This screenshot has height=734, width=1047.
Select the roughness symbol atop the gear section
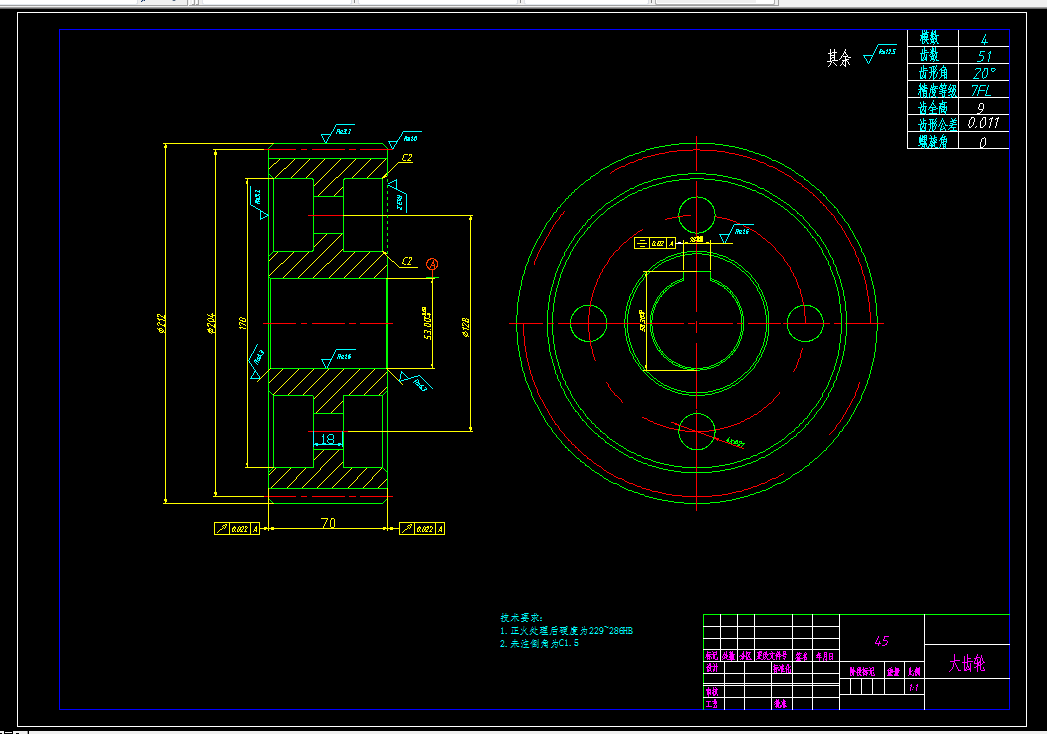click(x=337, y=133)
